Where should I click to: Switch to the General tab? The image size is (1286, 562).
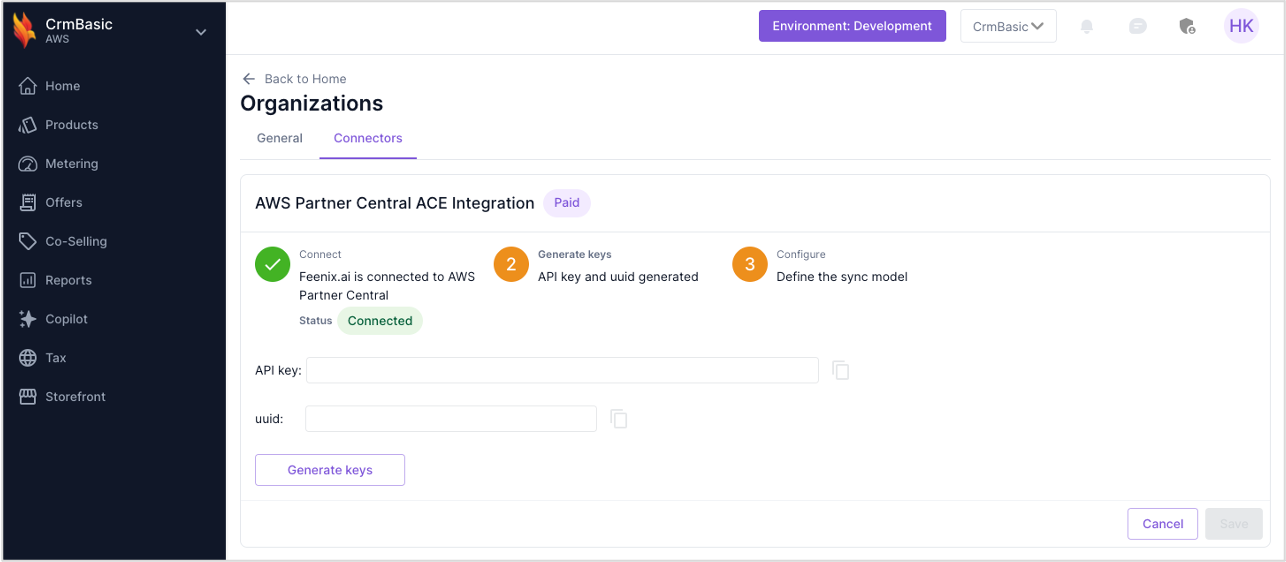tap(280, 138)
